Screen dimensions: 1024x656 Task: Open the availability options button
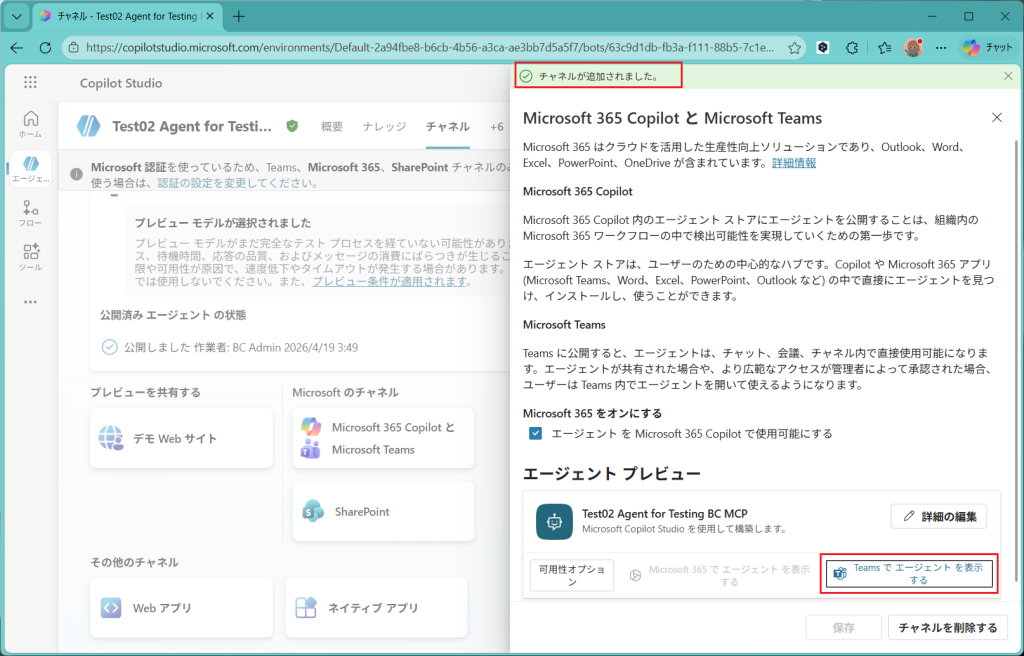coord(571,575)
